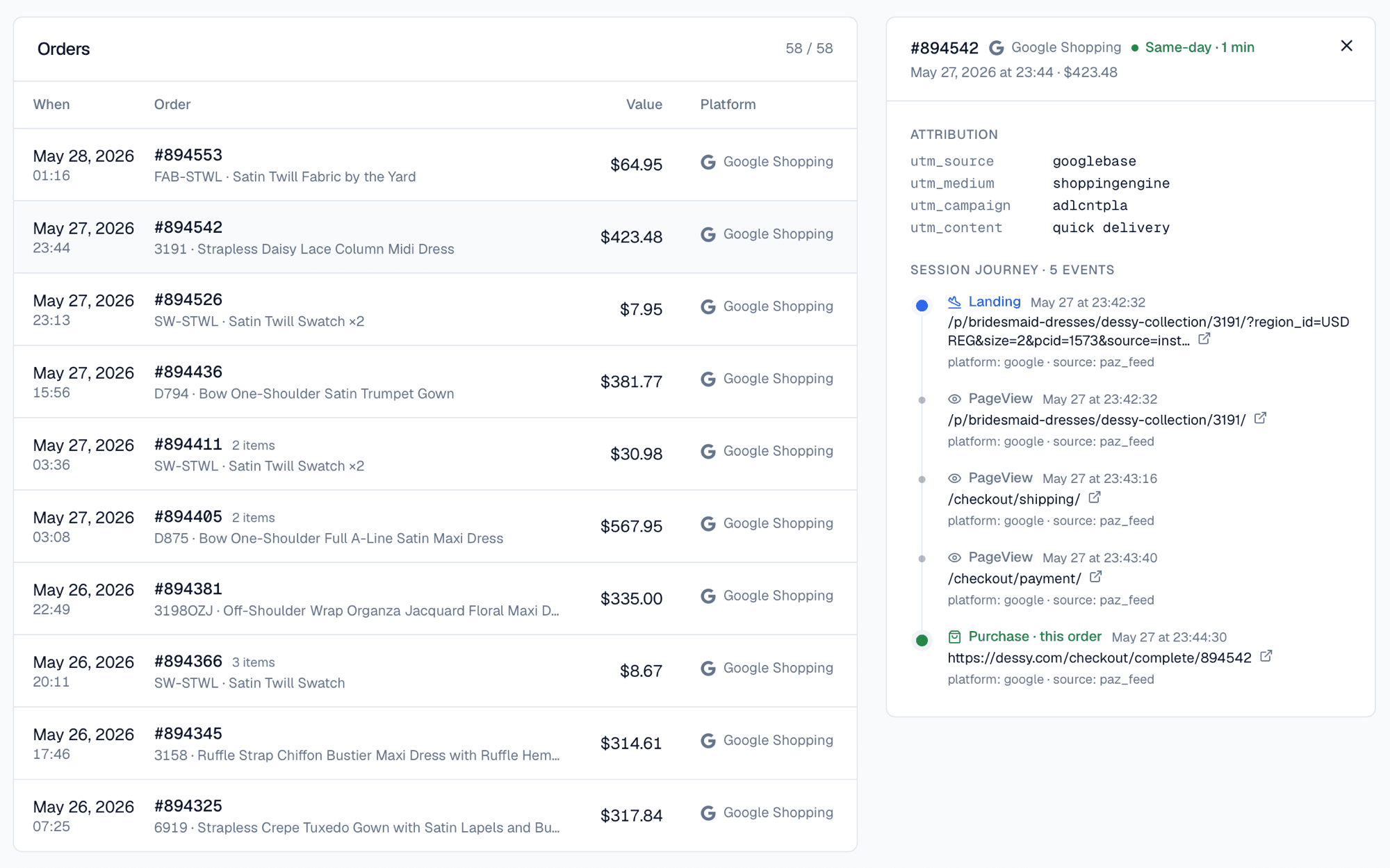
Task: Open order #894345 number
Action: [188, 733]
